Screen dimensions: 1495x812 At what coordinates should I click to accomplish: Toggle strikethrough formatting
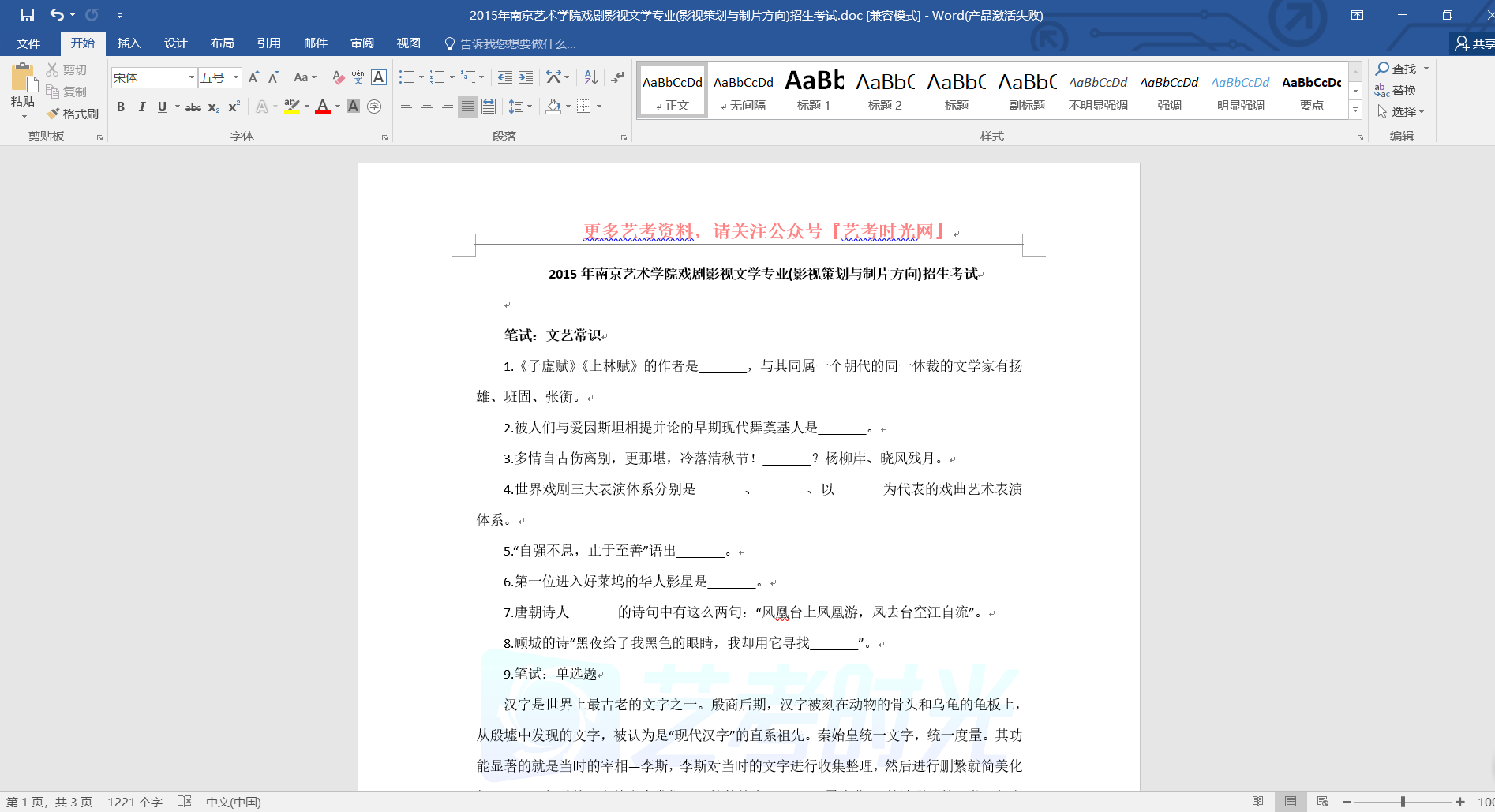pyautogui.click(x=193, y=107)
